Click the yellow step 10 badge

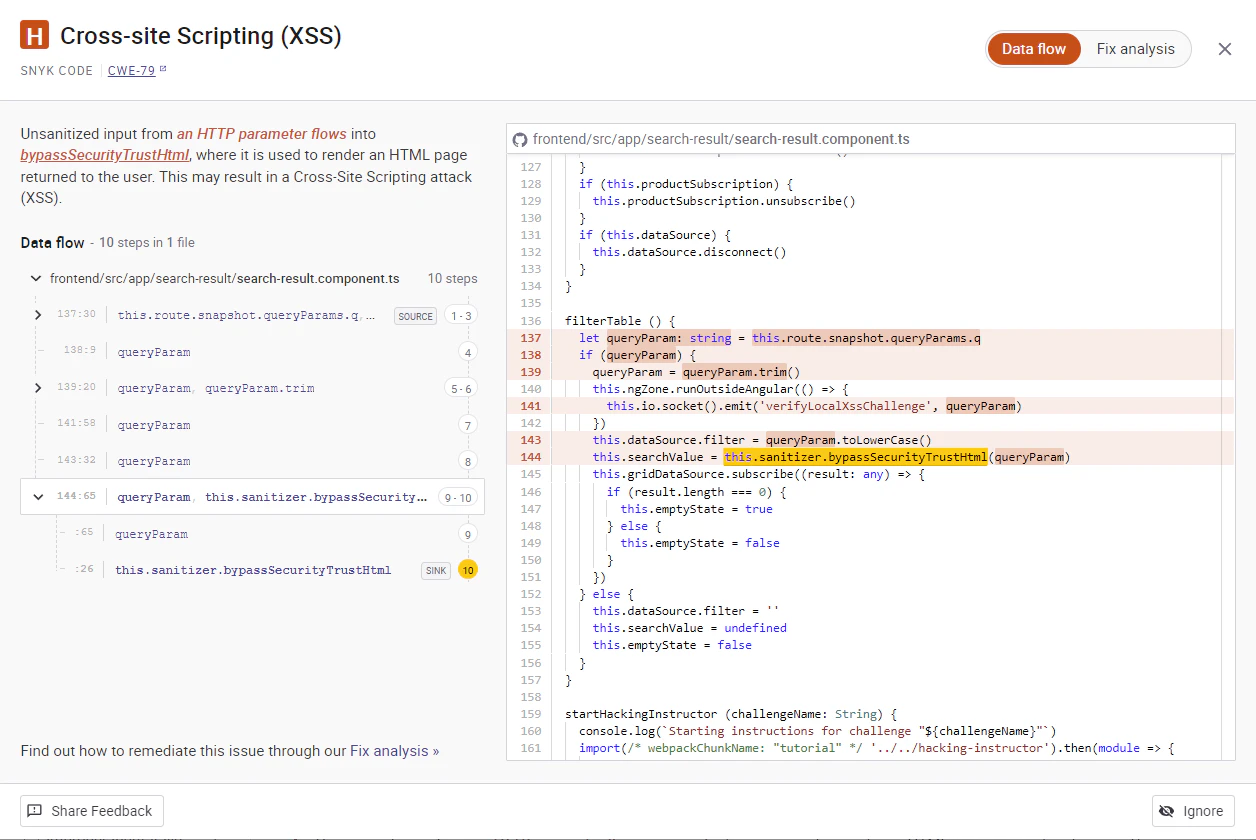[x=467, y=570]
